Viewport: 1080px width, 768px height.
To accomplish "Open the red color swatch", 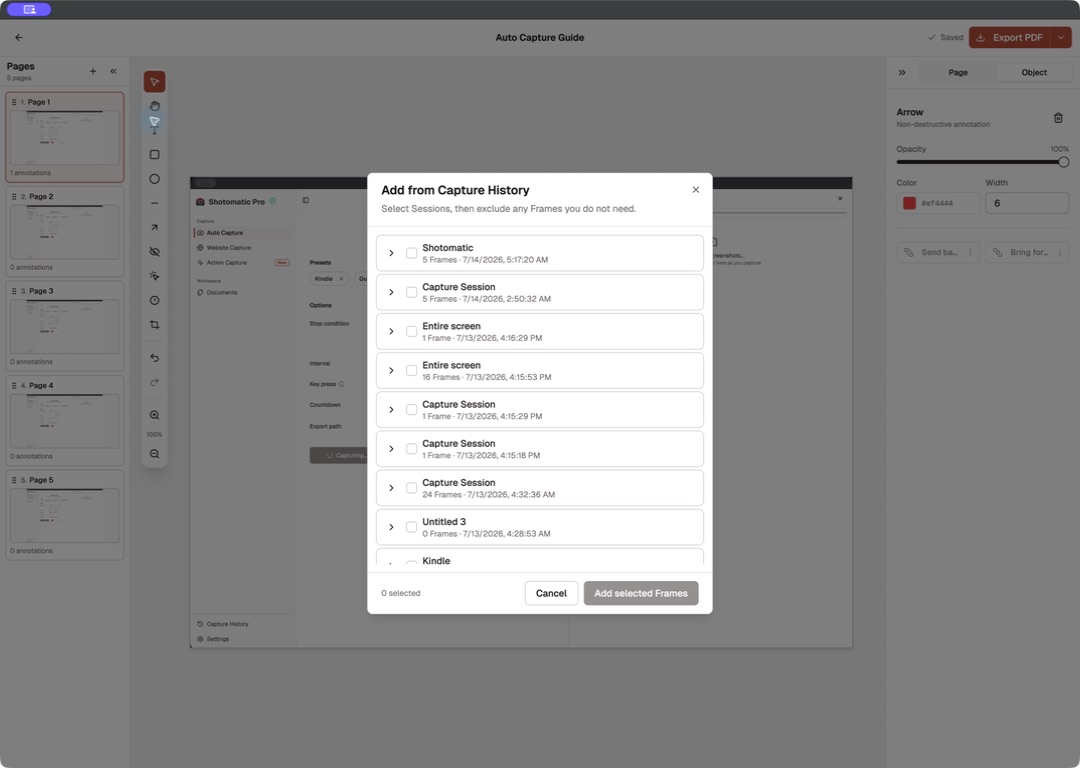I will (909, 203).
